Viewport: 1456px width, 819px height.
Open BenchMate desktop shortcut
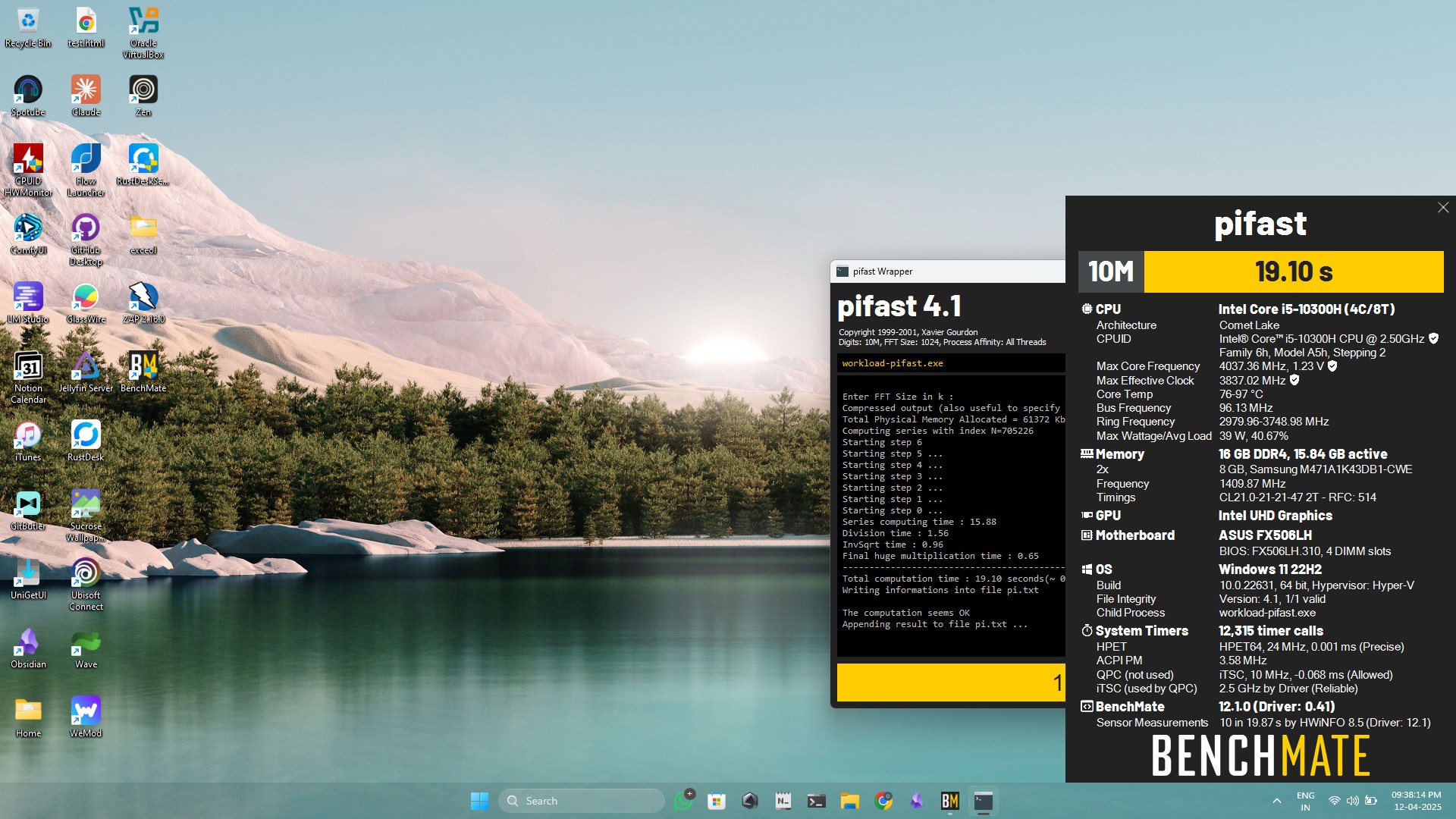(143, 372)
